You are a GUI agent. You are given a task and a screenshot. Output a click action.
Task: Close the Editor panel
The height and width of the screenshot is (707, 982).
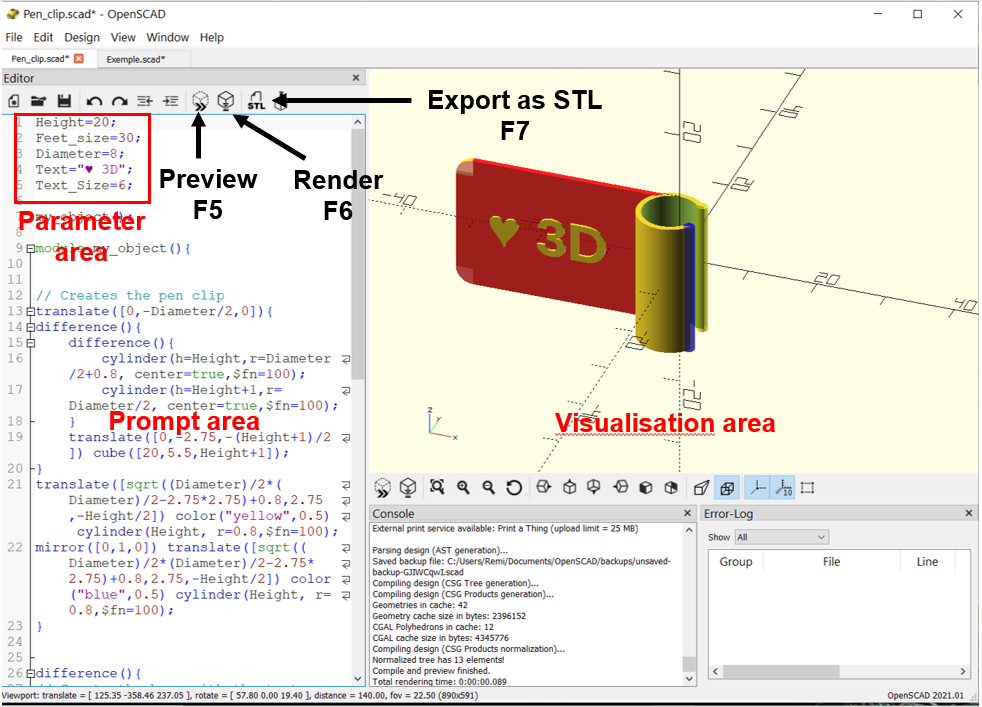pos(356,78)
